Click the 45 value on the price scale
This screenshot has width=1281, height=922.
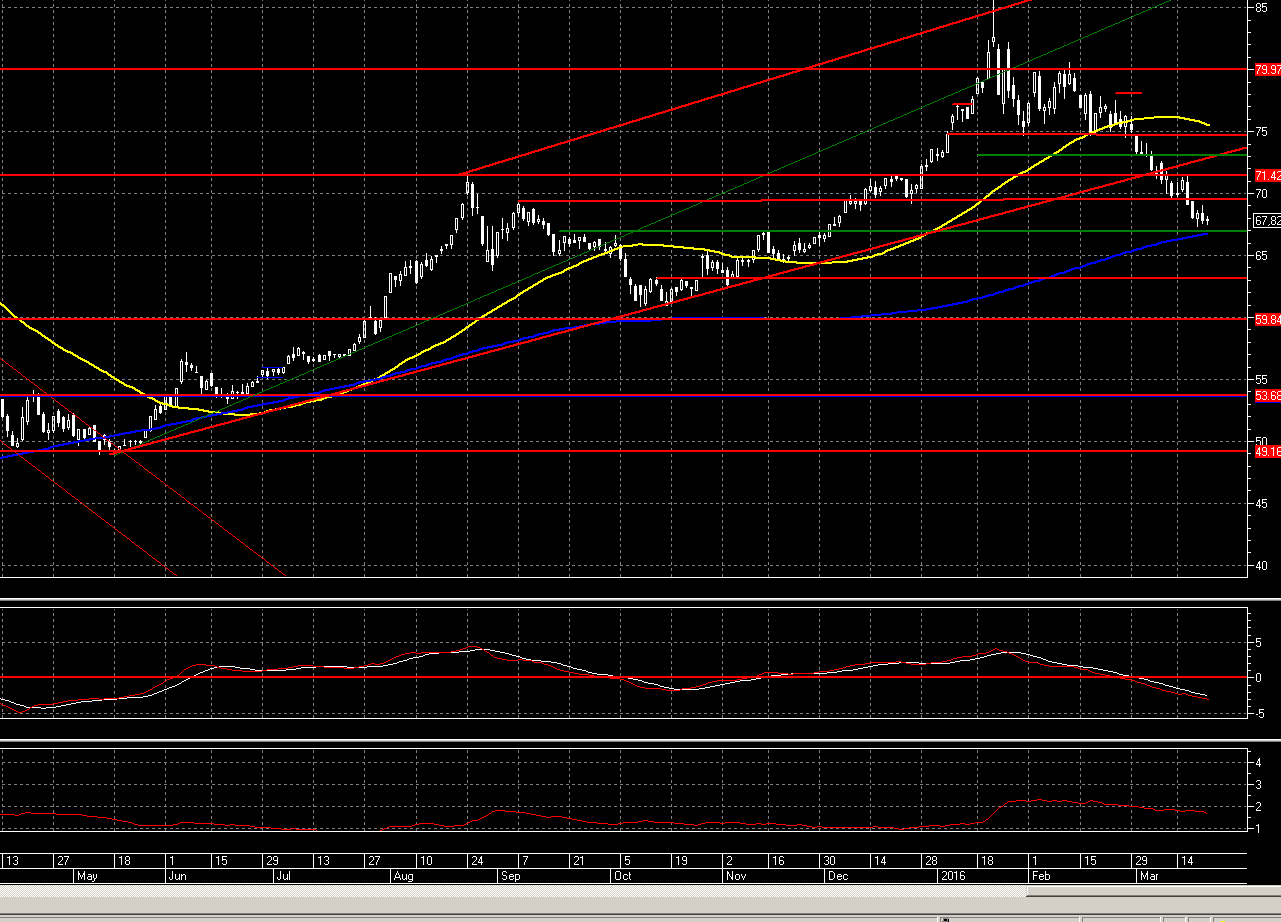(x=1262, y=504)
